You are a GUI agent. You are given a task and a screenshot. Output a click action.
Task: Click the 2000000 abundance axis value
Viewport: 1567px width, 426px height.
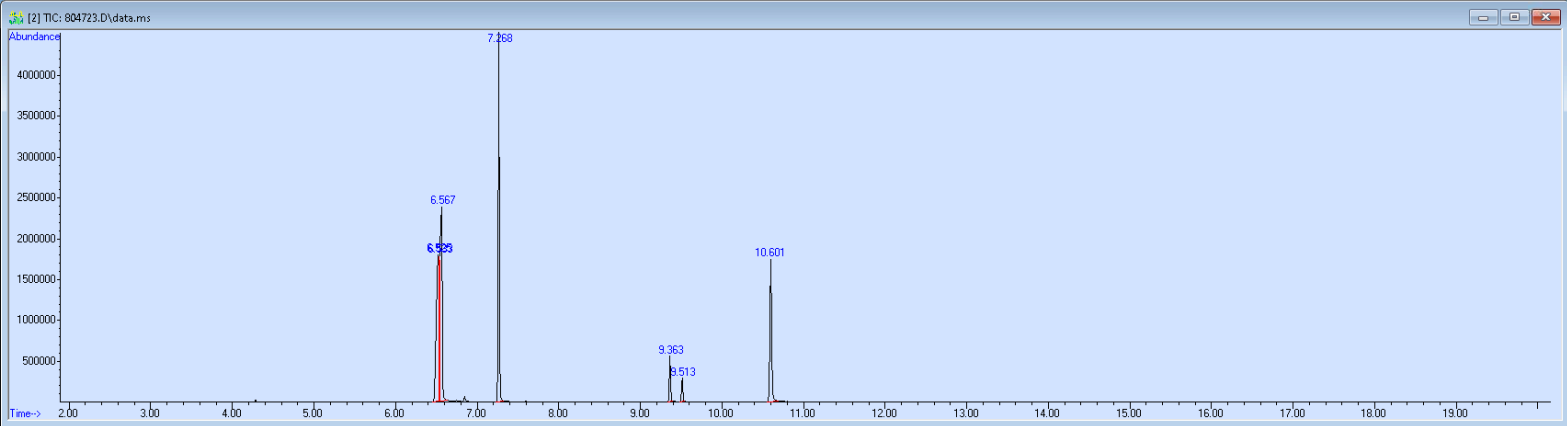point(35,239)
